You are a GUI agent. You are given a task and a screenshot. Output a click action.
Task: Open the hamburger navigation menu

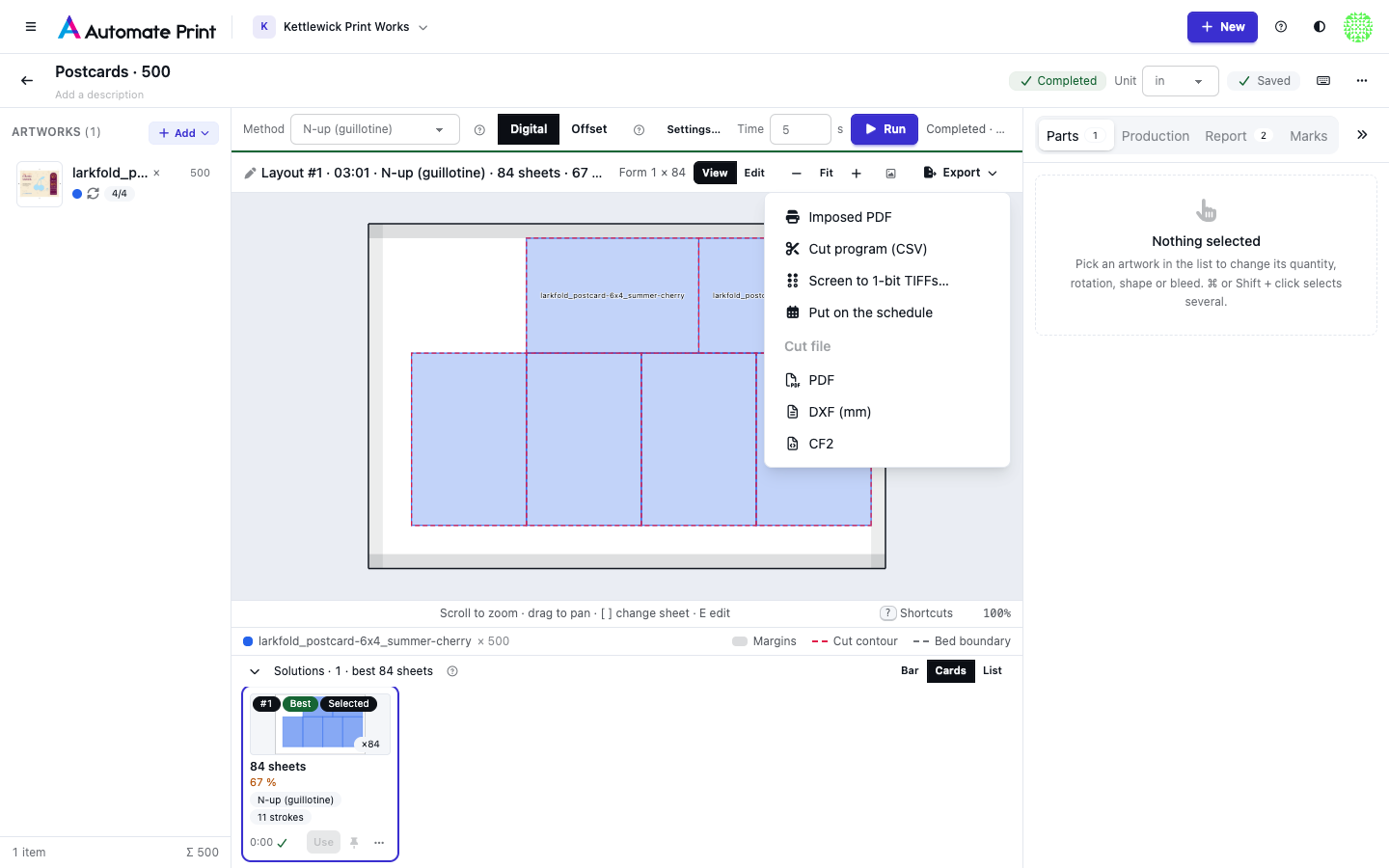click(31, 27)
